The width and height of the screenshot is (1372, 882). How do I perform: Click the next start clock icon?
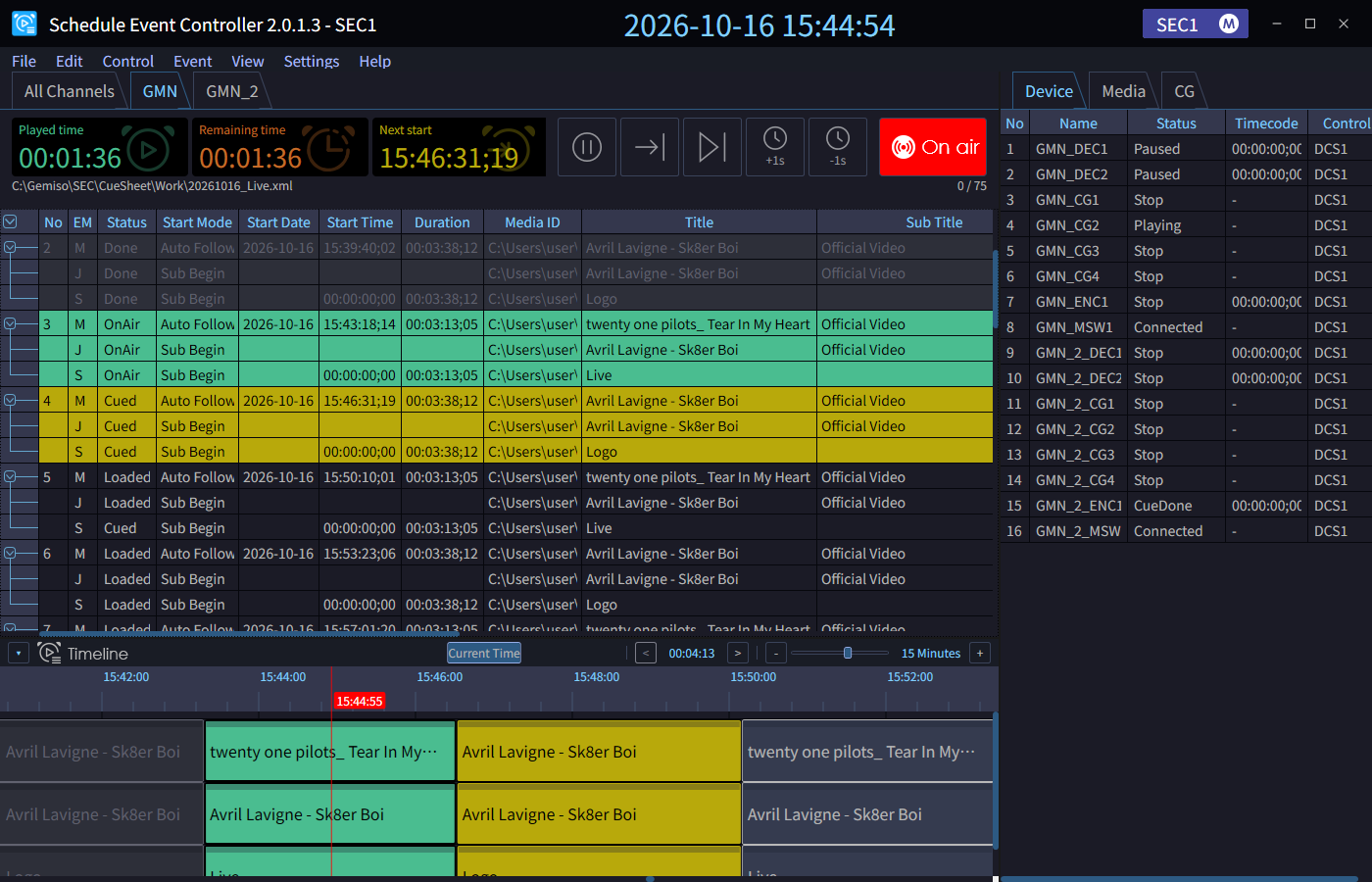pos(509,150)
